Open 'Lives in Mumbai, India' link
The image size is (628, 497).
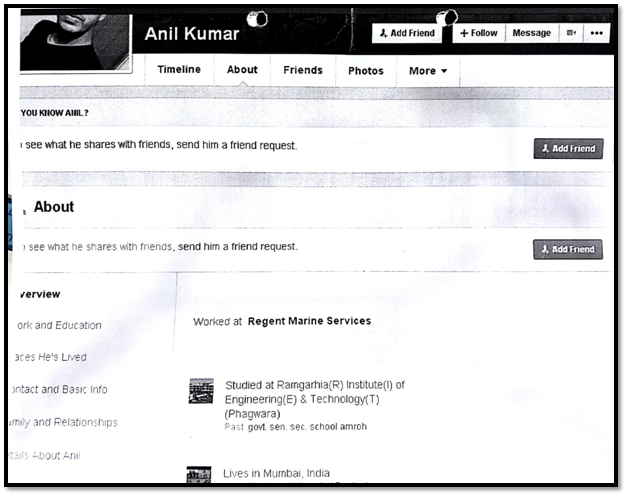(276, 473)
